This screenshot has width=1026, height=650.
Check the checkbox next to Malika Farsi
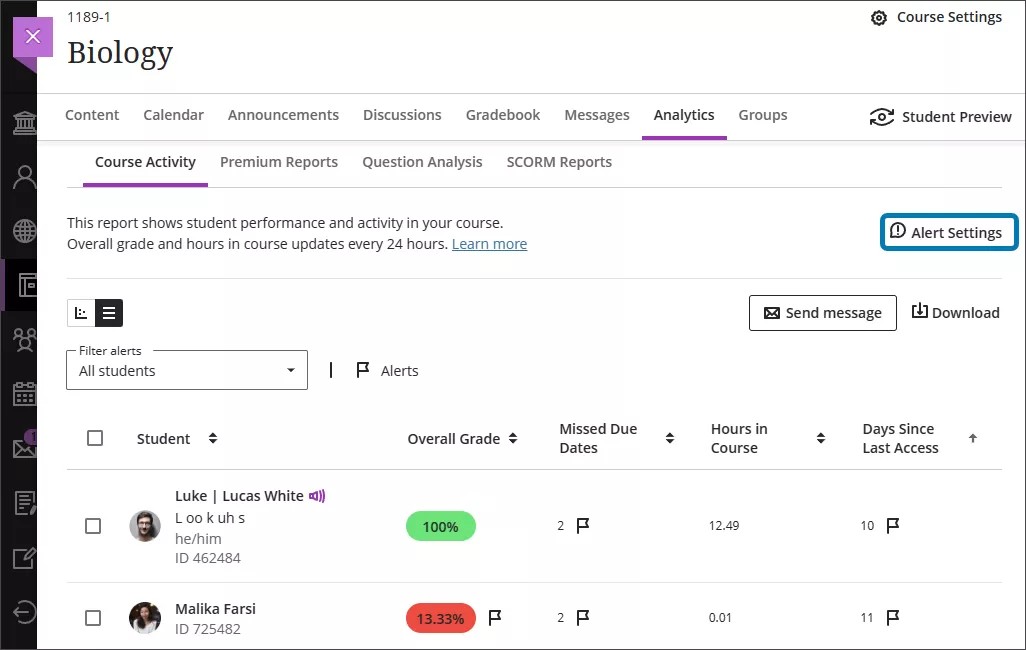(93, 618)
